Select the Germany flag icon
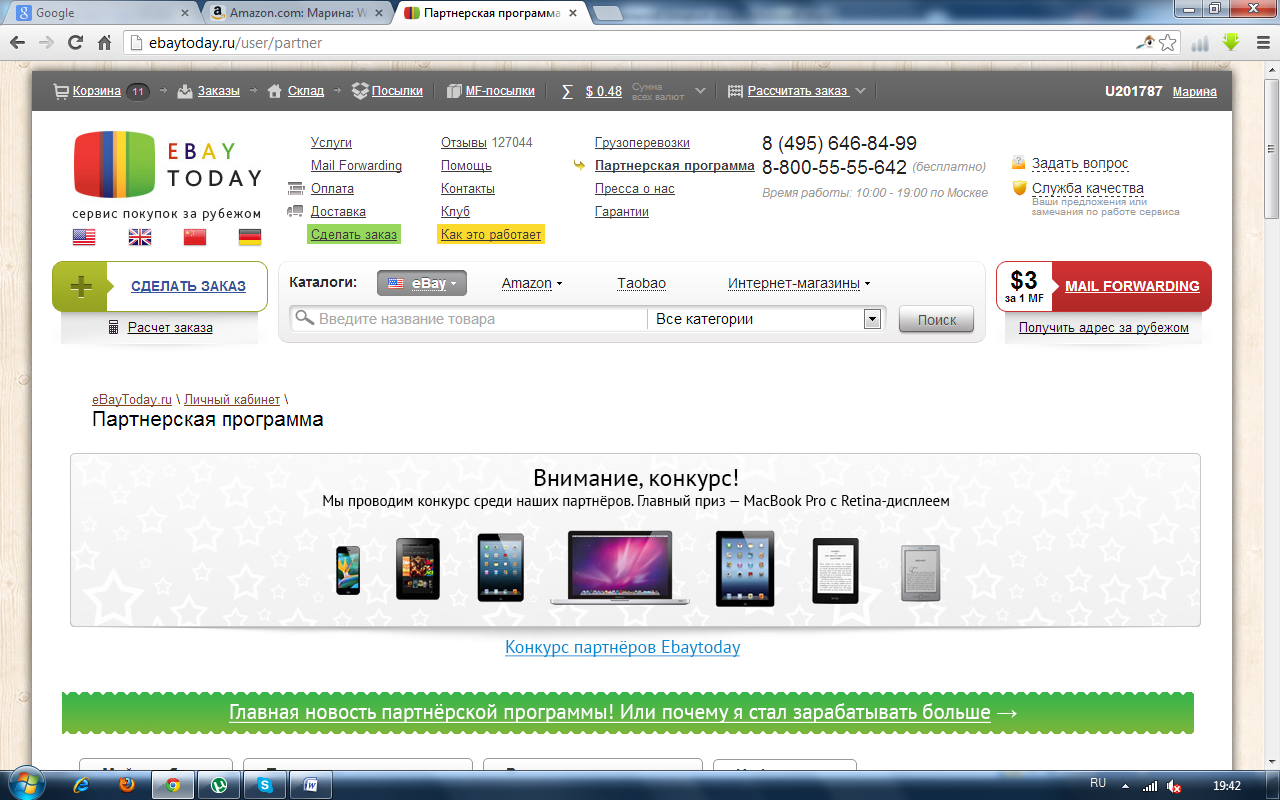The width and height of the screenshot is (1280, 800). (250, 237)
